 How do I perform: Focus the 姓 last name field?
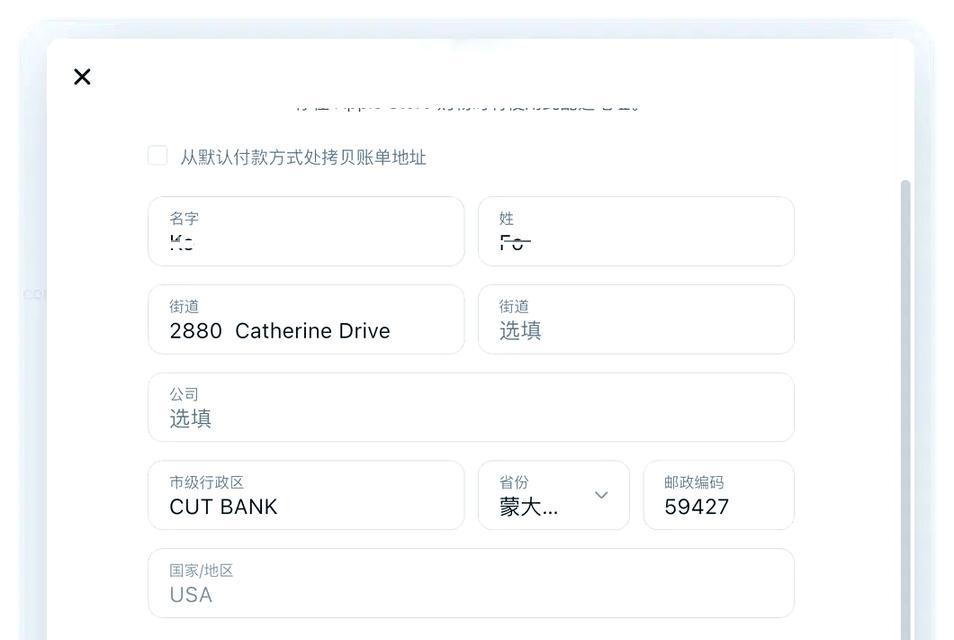click(636, 231)
